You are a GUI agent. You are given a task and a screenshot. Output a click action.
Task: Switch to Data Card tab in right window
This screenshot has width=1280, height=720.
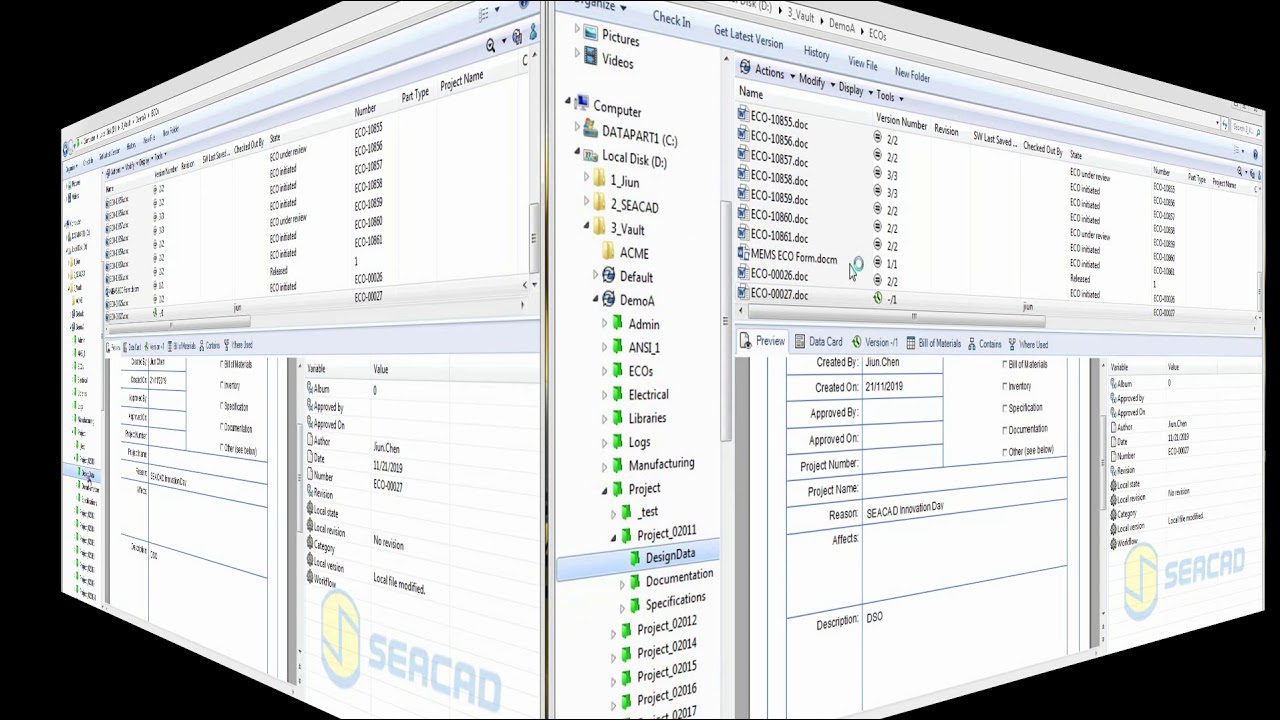[818, 342]
